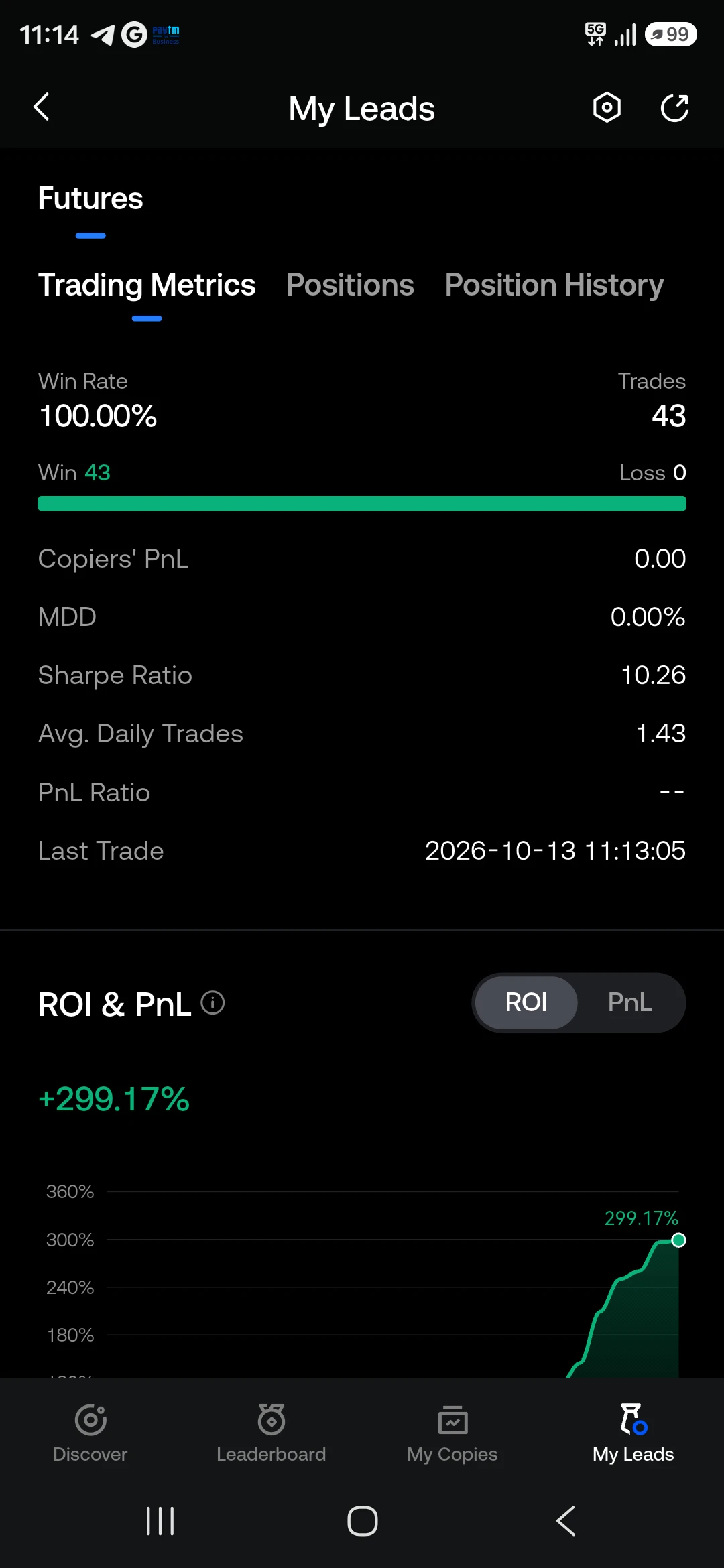The height and width of the screenshot is (1568, 724).
Task: Tap the Android system back button
Action: click(x=566, y=1521)
